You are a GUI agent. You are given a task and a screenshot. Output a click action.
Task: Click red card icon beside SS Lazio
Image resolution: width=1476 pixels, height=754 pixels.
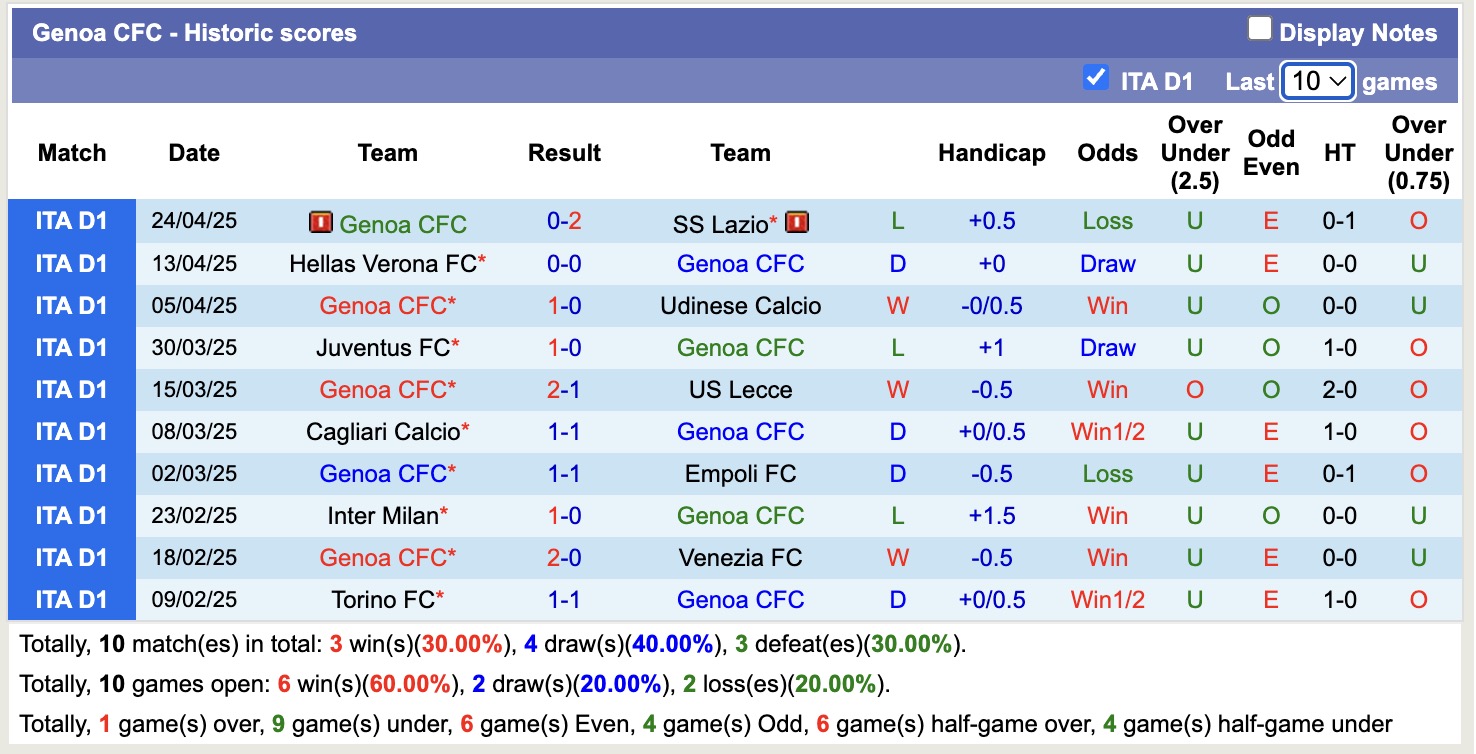[x=797, y=222]
